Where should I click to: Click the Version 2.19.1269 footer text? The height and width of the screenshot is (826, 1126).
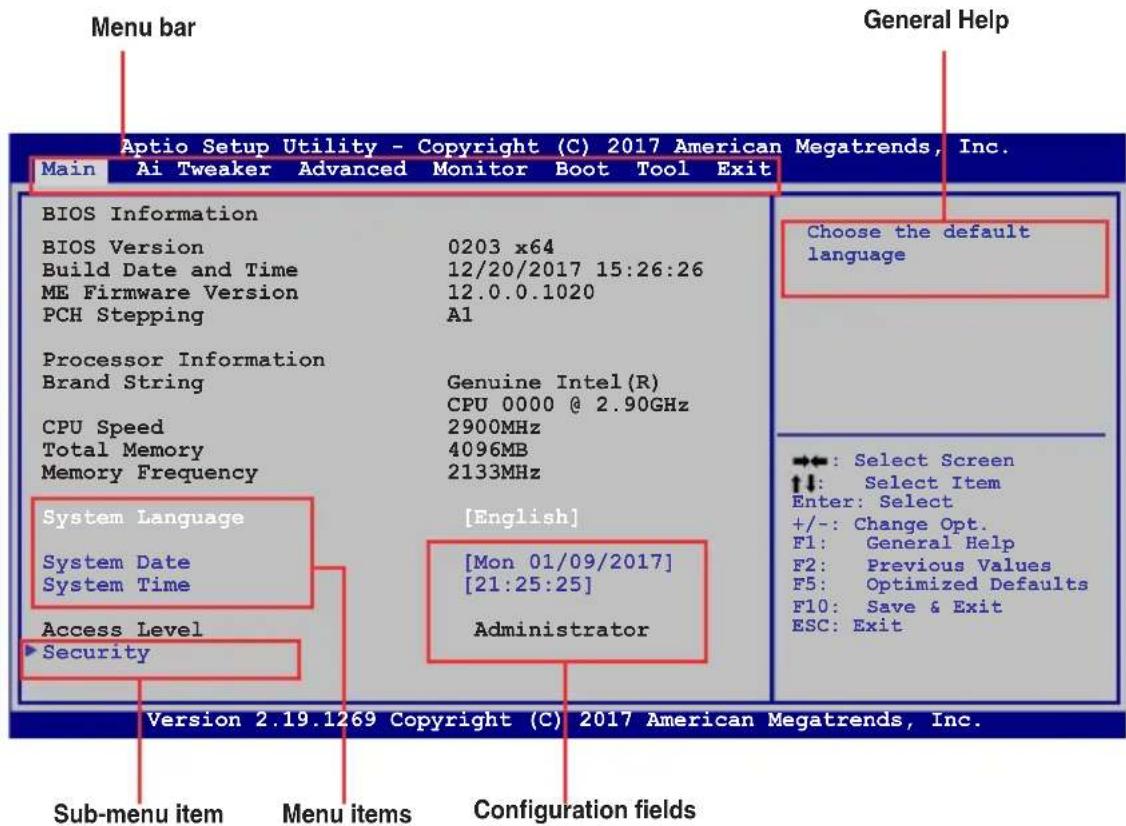[564, 720]
